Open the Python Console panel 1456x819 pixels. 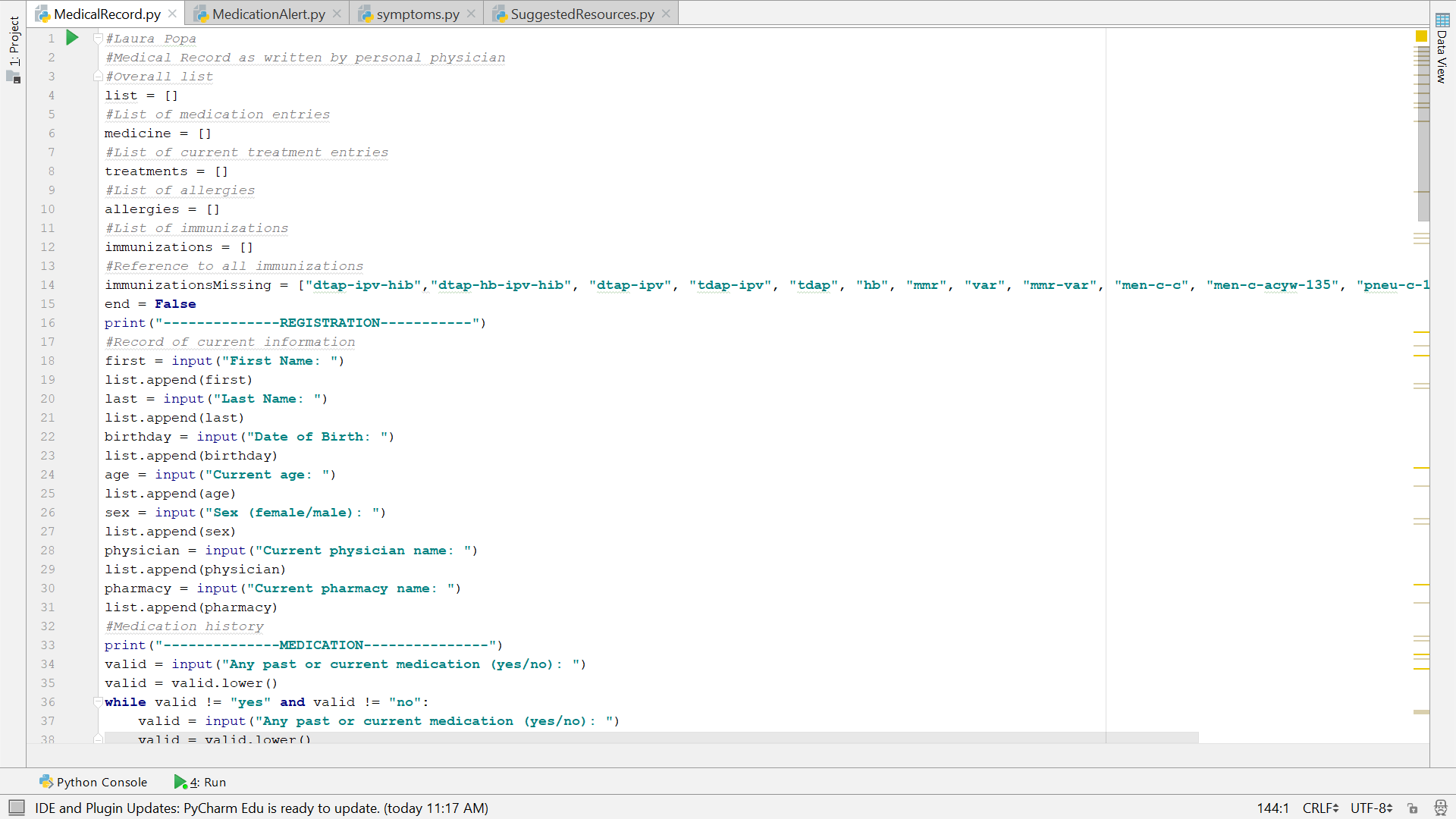[x=93, y=782]
